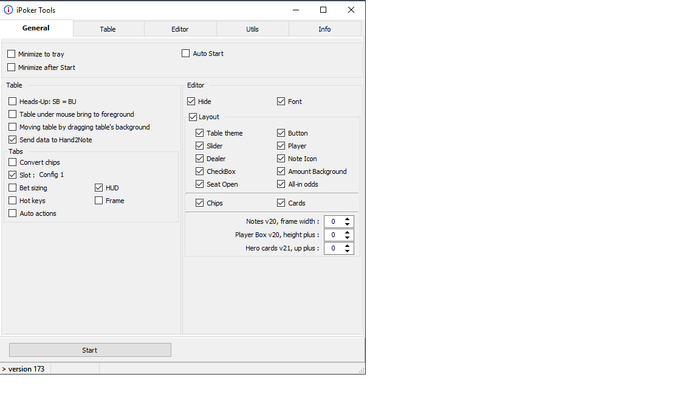Close the iPoker Tools window
Viewport: 700px width, 394px height.
coord(351,10)
